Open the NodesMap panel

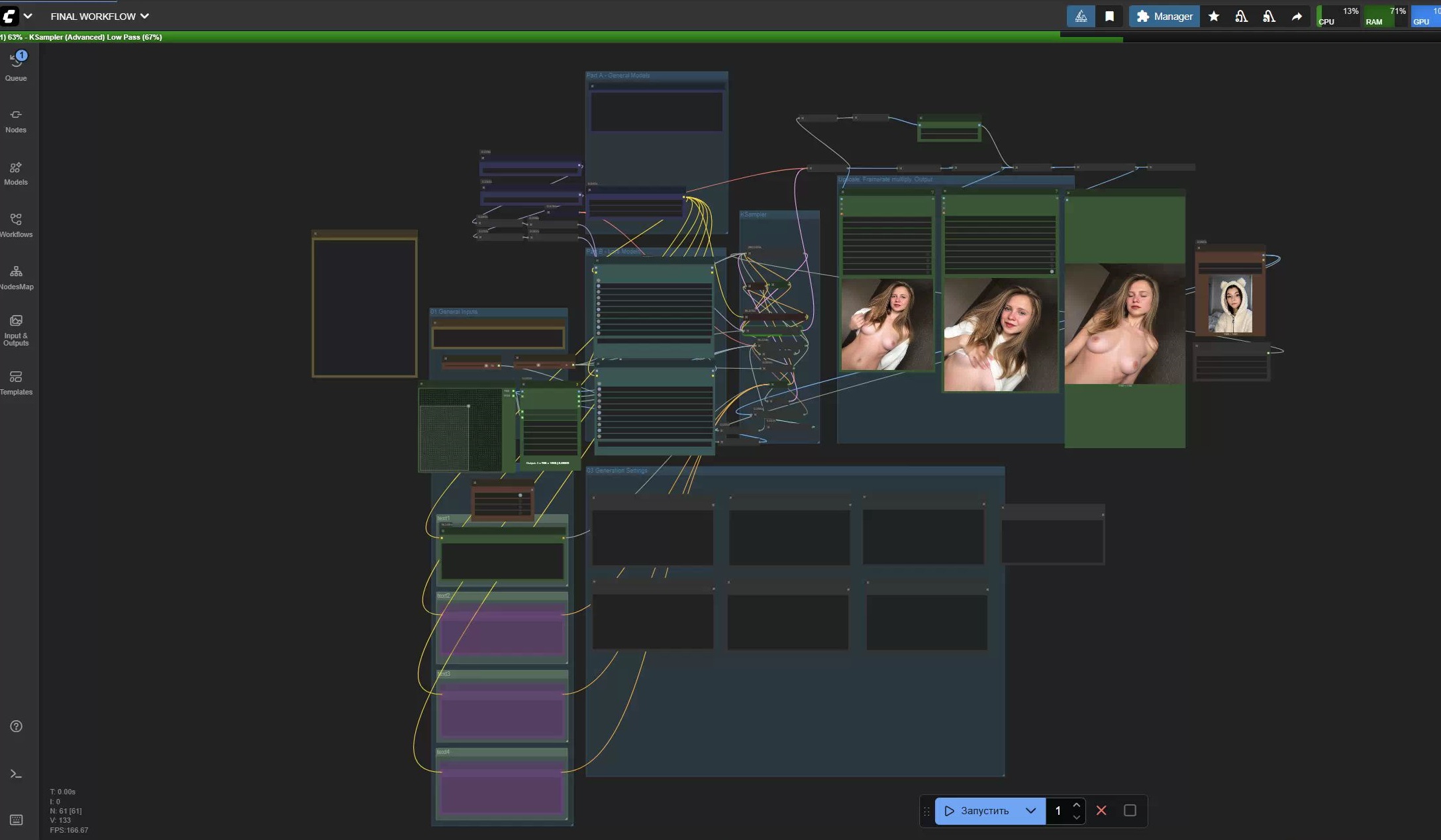tap(16, 277)
